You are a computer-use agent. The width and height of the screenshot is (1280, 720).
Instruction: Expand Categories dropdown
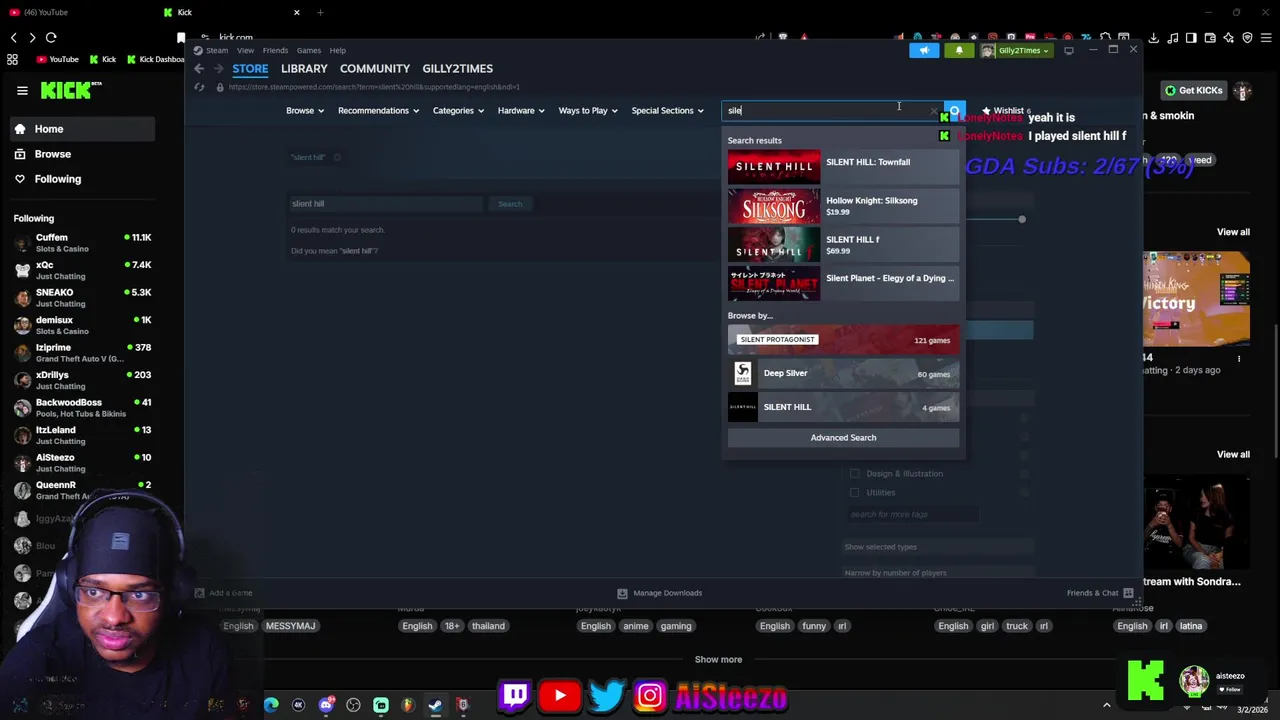tap(458, 111)
